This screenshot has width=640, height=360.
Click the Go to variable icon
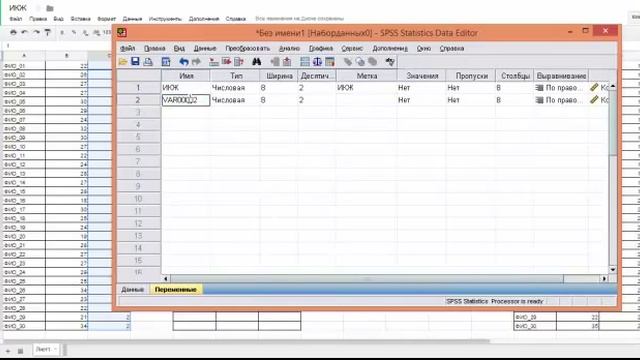tap(227, 62)
